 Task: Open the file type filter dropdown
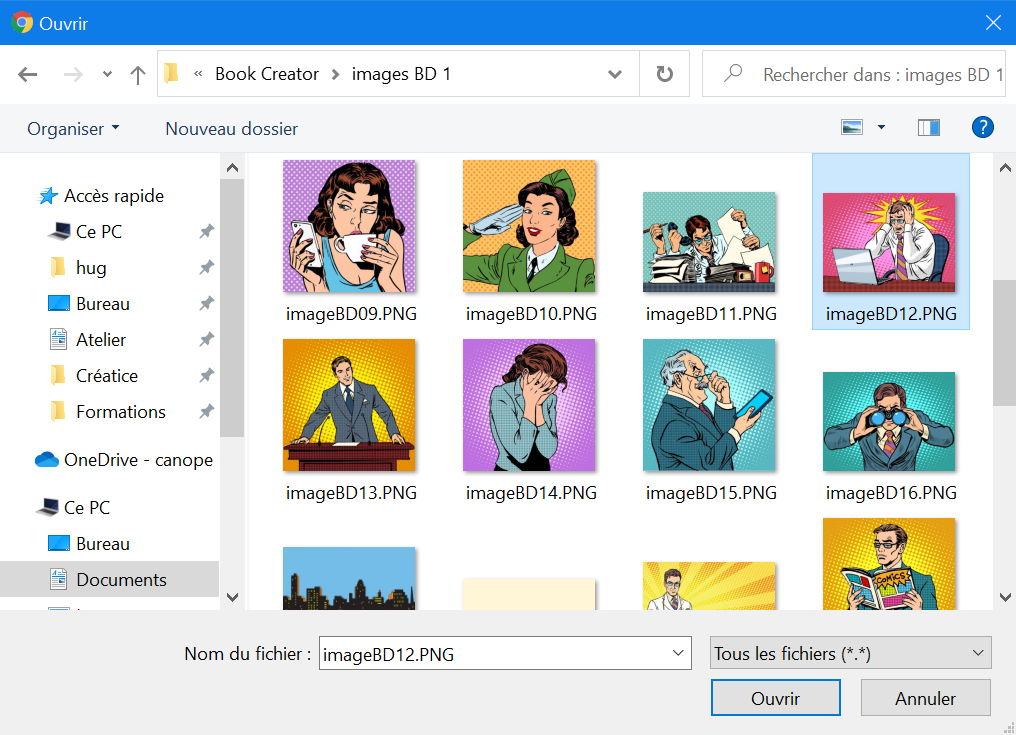click(x=850, y=654)
